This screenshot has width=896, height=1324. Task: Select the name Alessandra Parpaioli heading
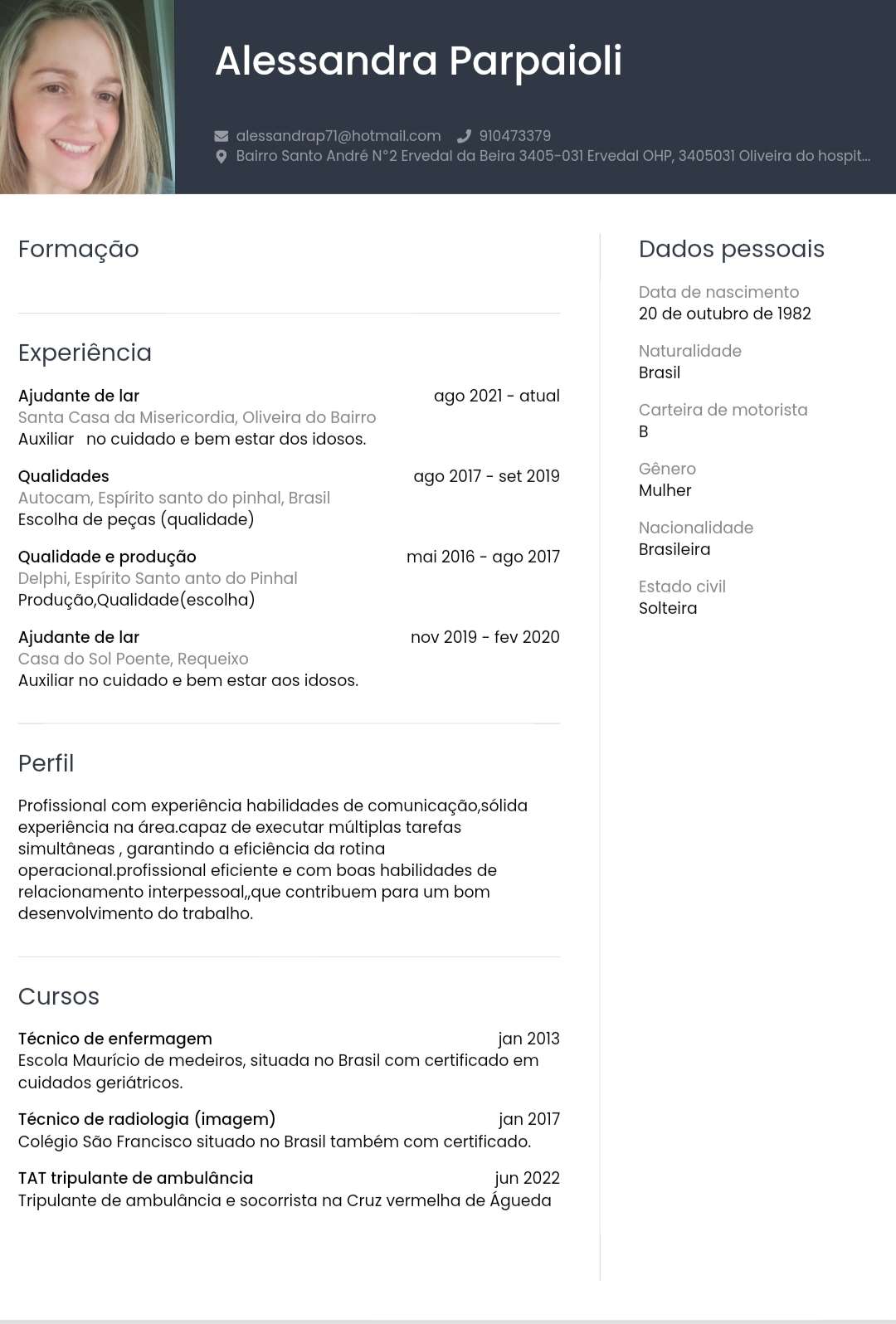coord(419,61)
